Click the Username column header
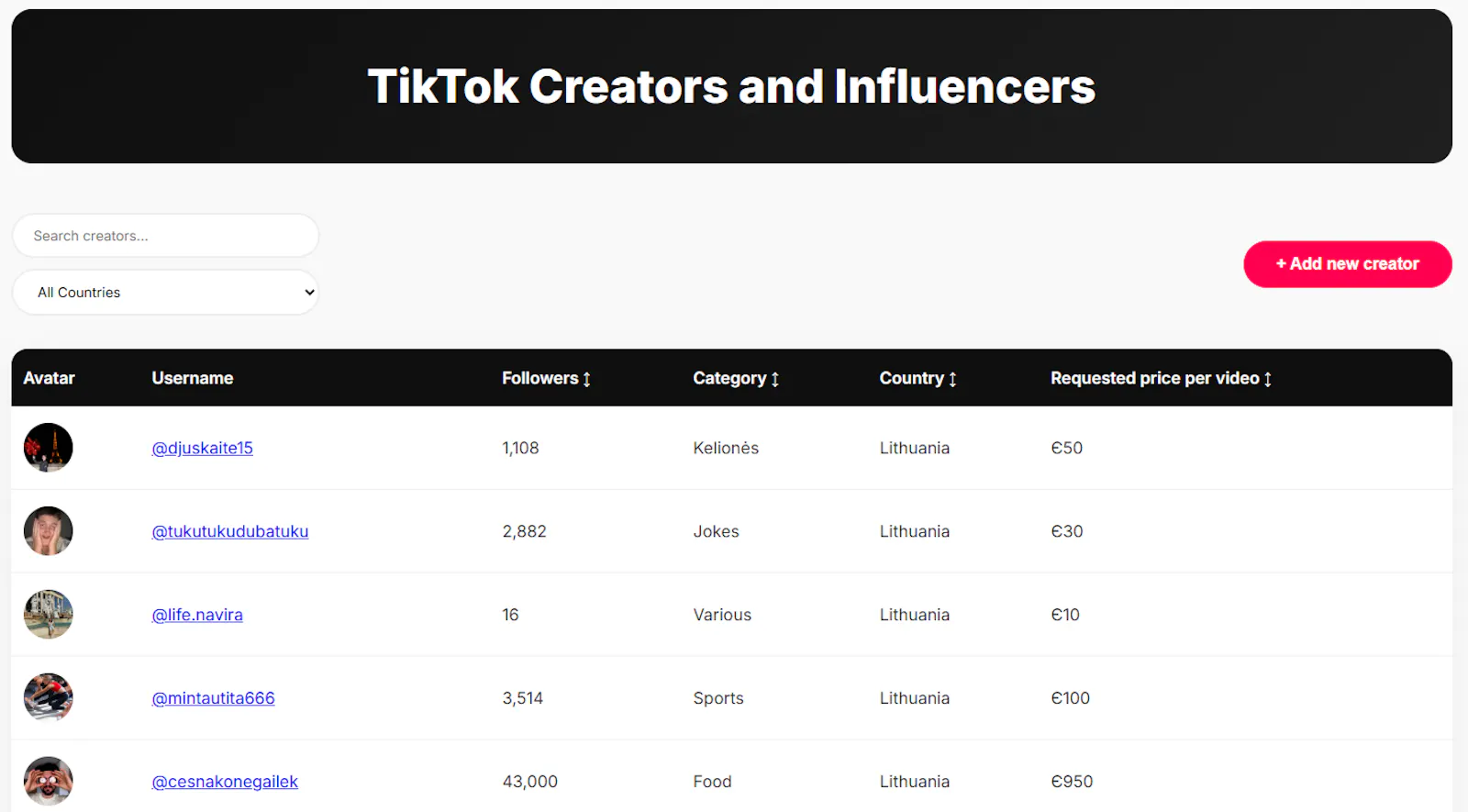The height and width of the screenshot is (812, 1468). coord(193,378)
